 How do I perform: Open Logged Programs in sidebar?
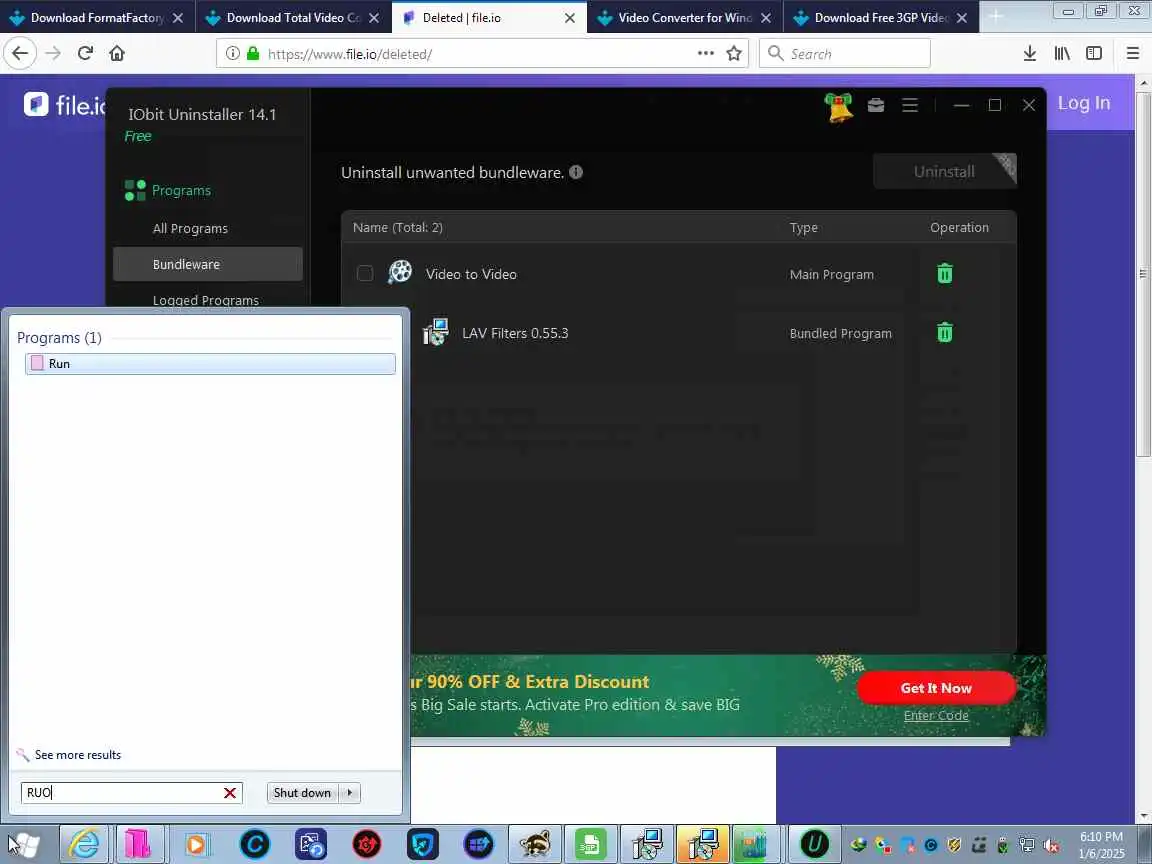[206, 300]
